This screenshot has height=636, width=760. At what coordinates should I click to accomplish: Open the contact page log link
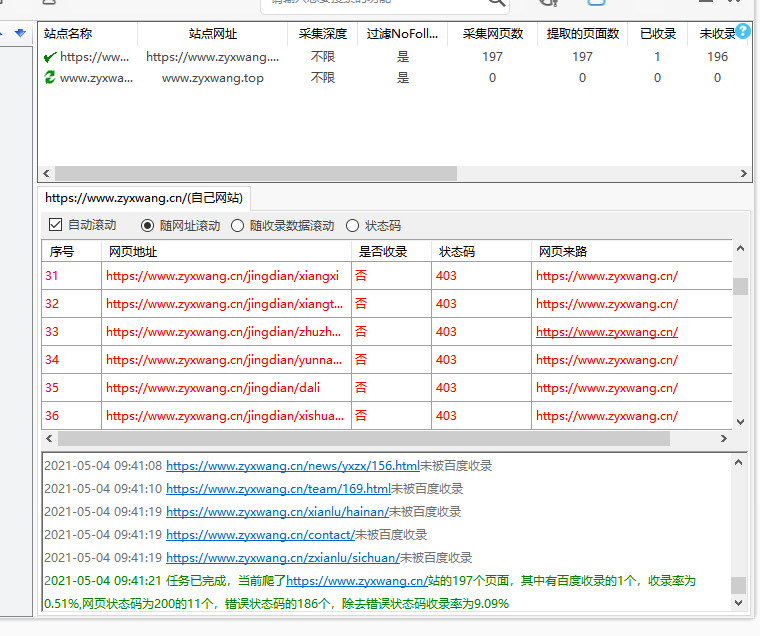click(260, 535)
